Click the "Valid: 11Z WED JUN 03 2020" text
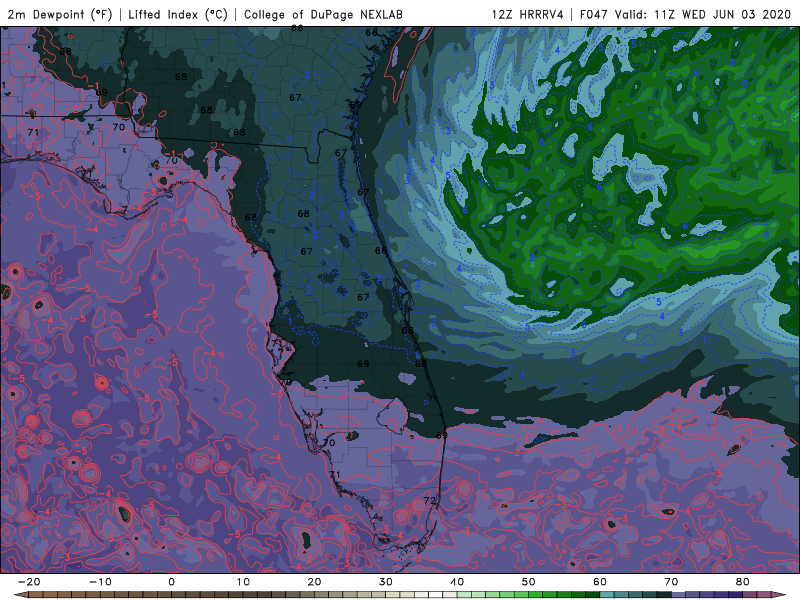Screen dimensions: 800x600 coord(704,15)
